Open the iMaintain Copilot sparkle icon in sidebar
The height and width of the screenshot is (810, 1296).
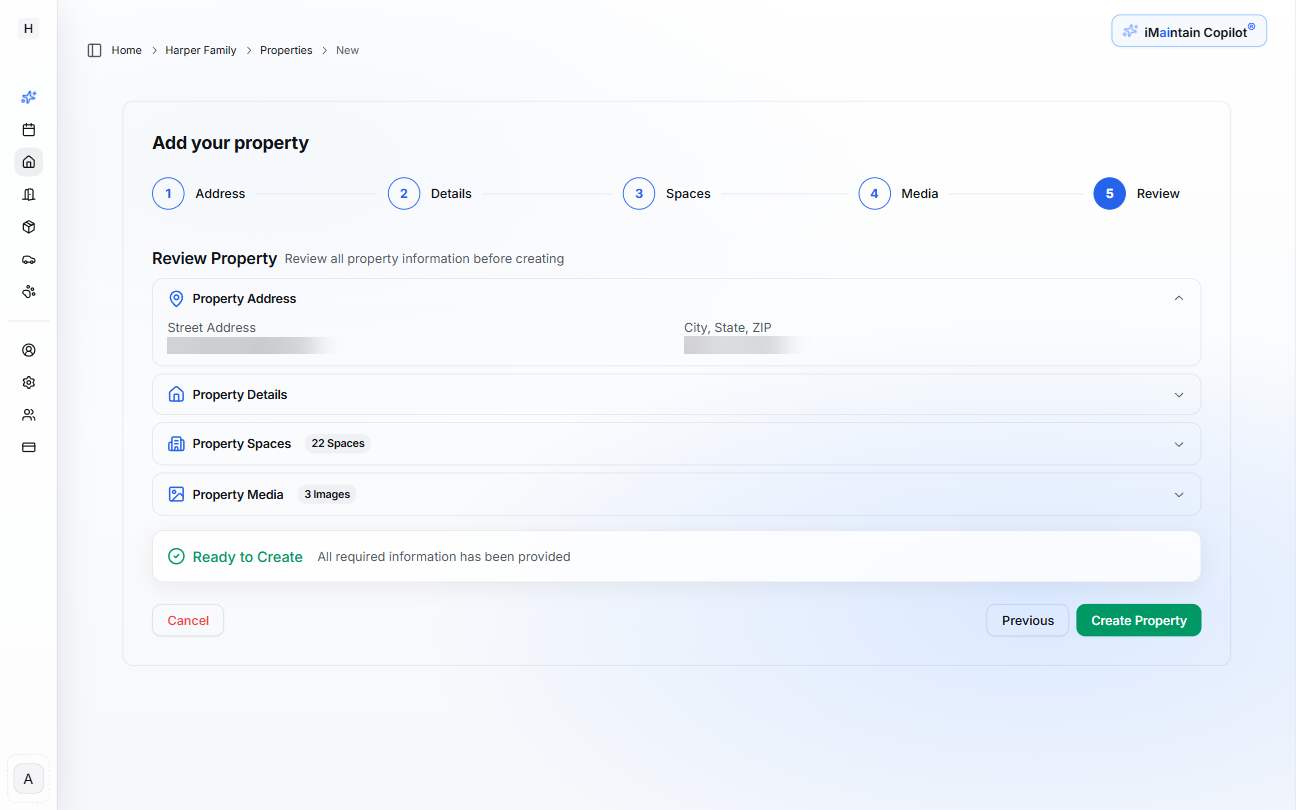point(28,97)
